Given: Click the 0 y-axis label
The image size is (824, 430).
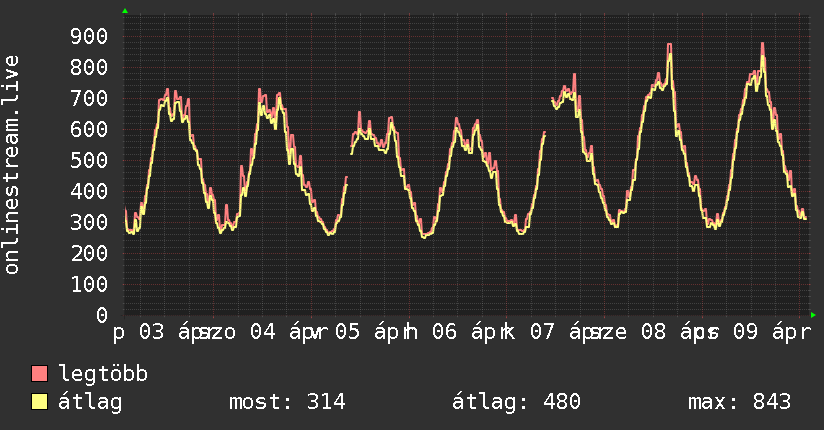Looking at the screenshot, I should pos(101,316).
